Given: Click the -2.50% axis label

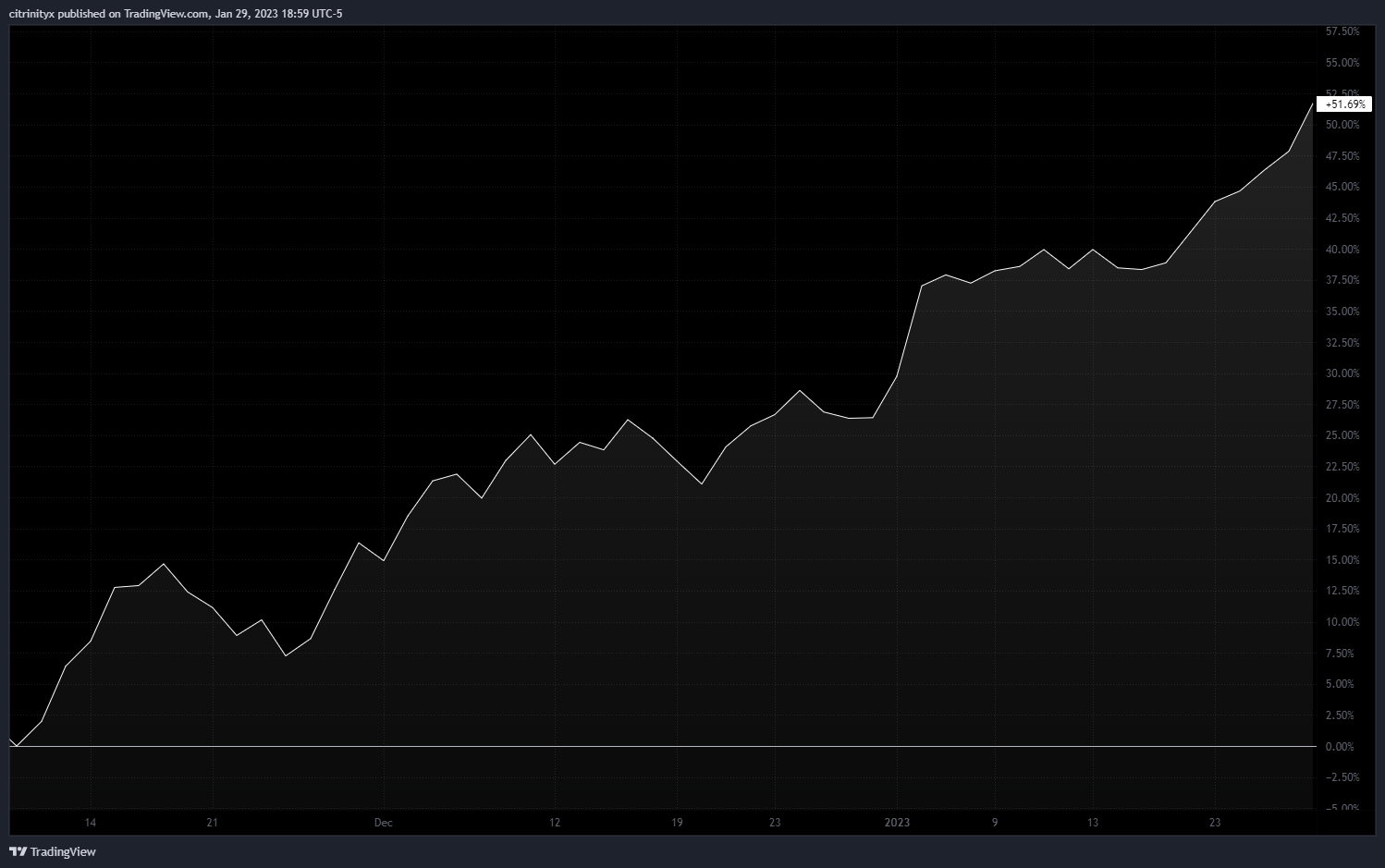Looking at the screenshot, I should click(1342, 777).
